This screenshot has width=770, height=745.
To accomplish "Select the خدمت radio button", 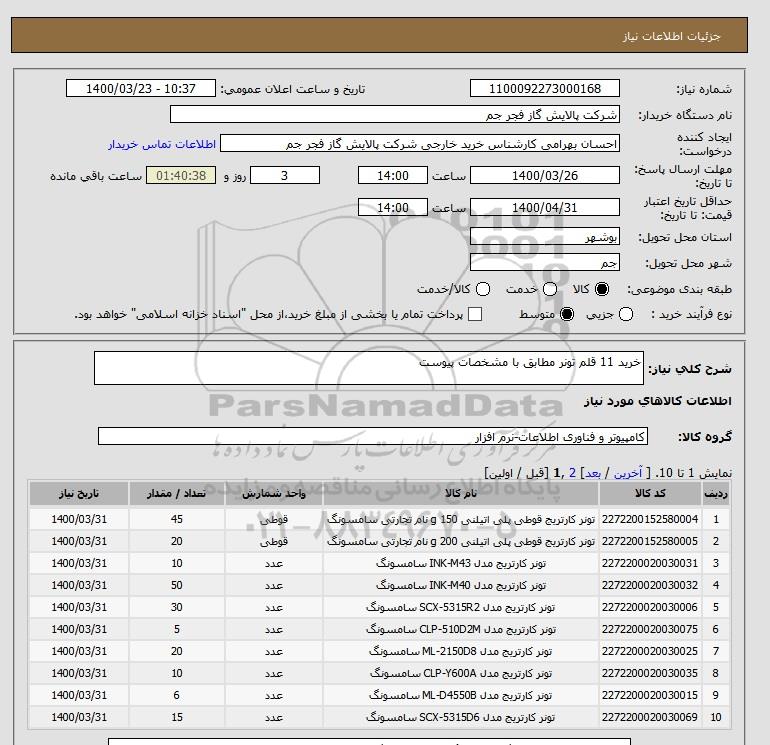I will [550, 289].
